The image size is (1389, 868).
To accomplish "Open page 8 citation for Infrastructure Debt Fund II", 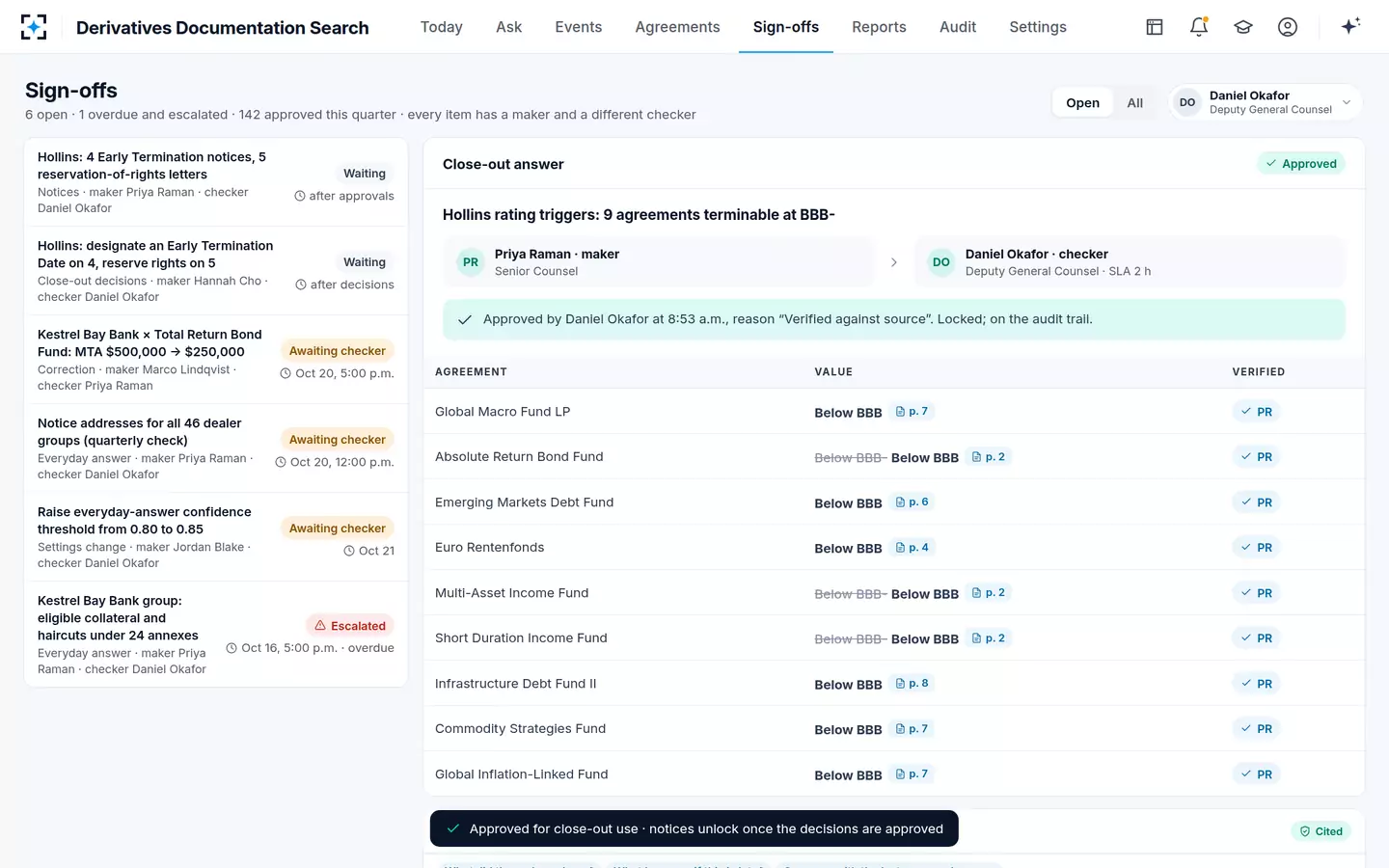I will pyautogui.click(x=912, y=684).
